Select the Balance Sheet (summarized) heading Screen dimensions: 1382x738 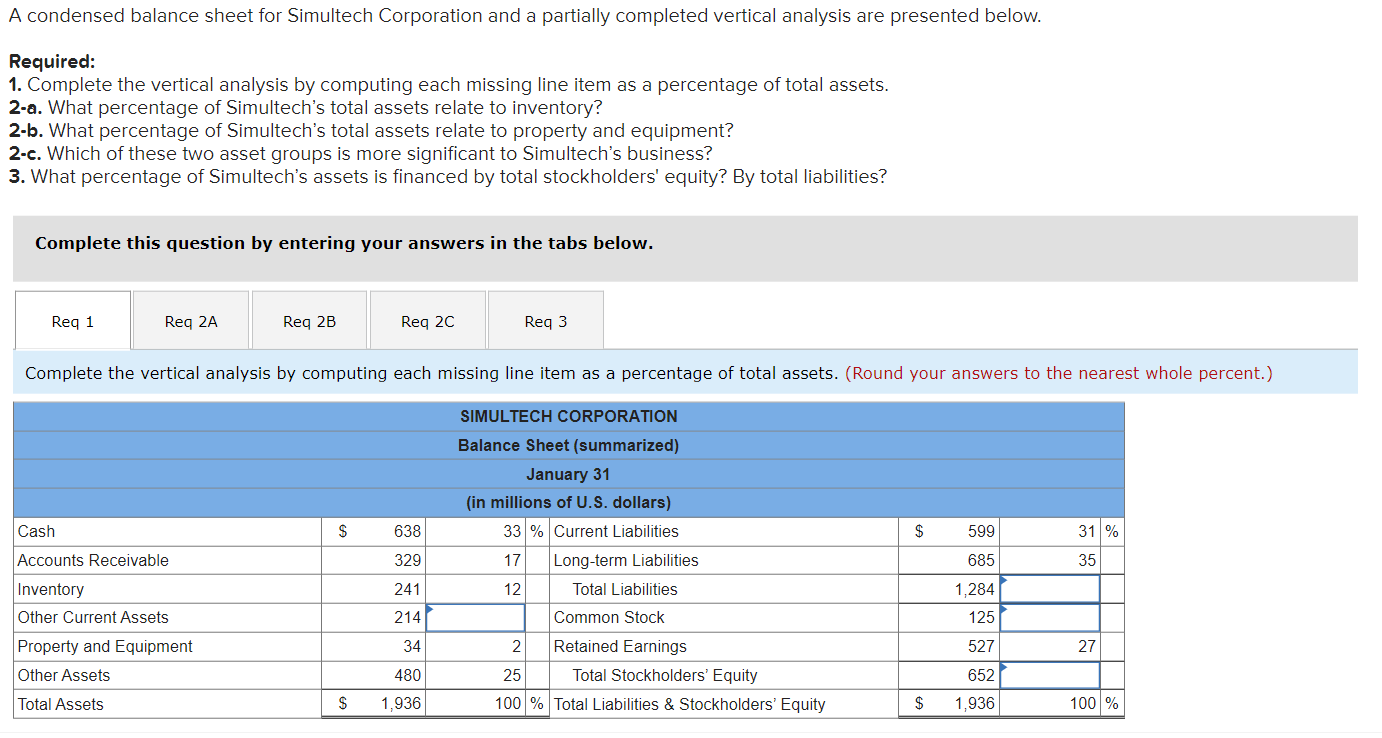click(x=568, y=446)
